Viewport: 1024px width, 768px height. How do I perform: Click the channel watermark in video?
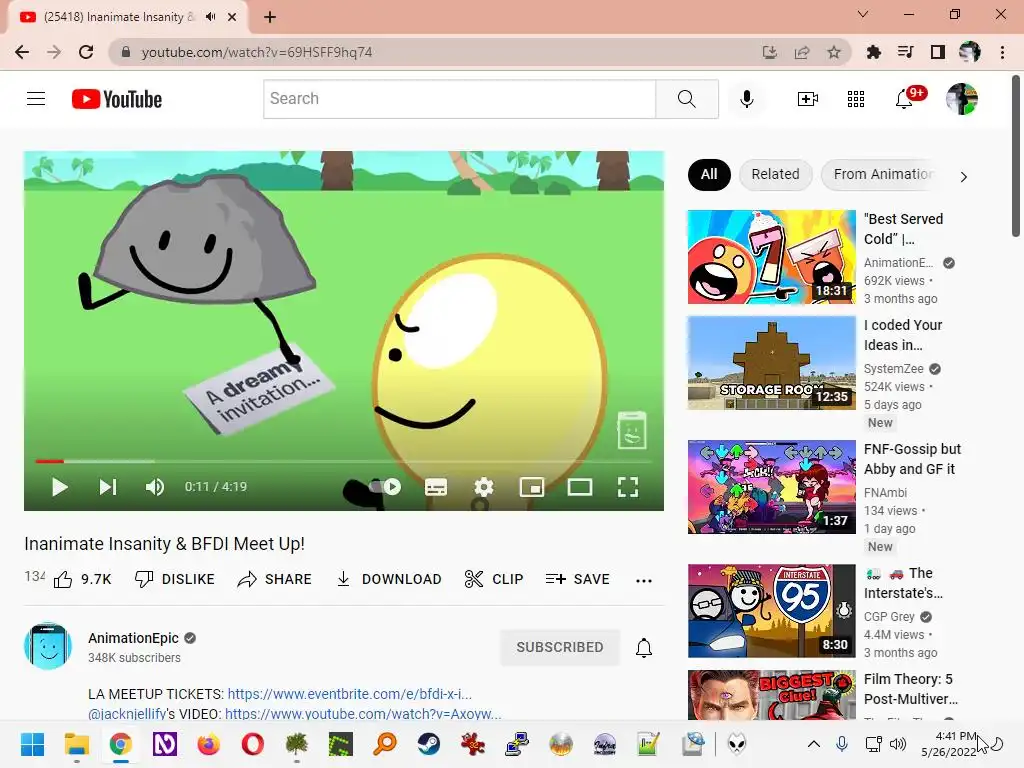click(x=632, y=430)
